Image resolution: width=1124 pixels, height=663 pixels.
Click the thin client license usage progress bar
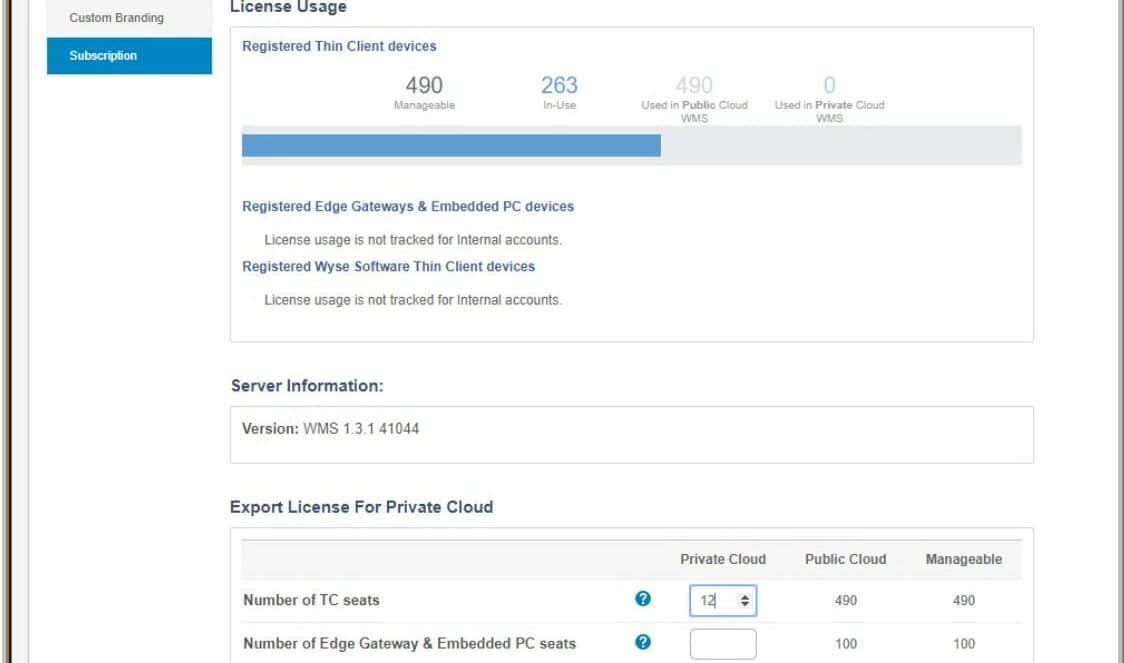[632, 146]
